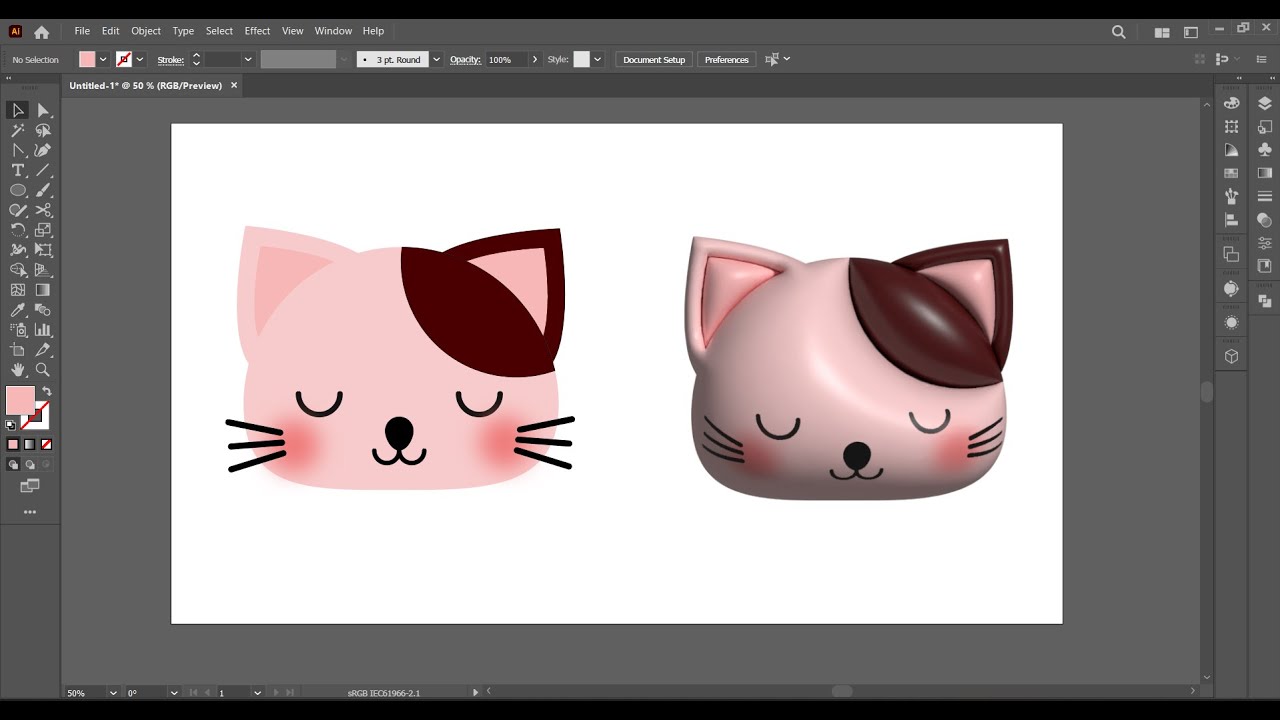Image resolution: width=1280 pixels, height=720 pixels.
Task: Switch to Draw Behind mode
Action: [x=30, y=464]
